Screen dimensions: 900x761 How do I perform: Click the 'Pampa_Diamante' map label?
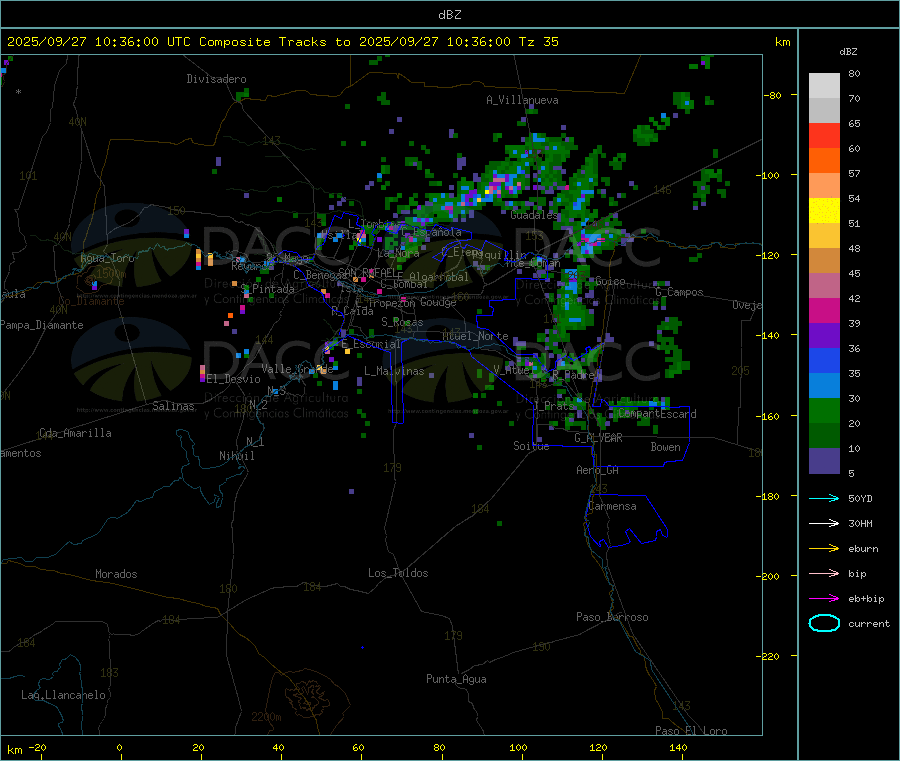pyautogui.click(x=42, y=325)
